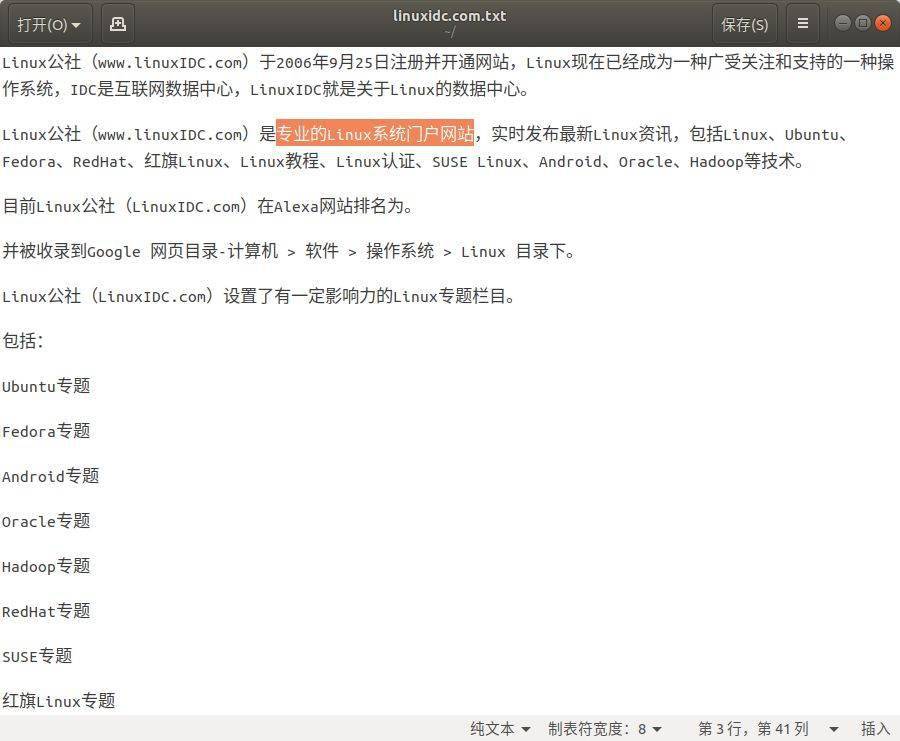The width and height of the screenshot is (900, 741).
Task: Toggle the 插入 insert mode indicator
Action: pos(875,729)
